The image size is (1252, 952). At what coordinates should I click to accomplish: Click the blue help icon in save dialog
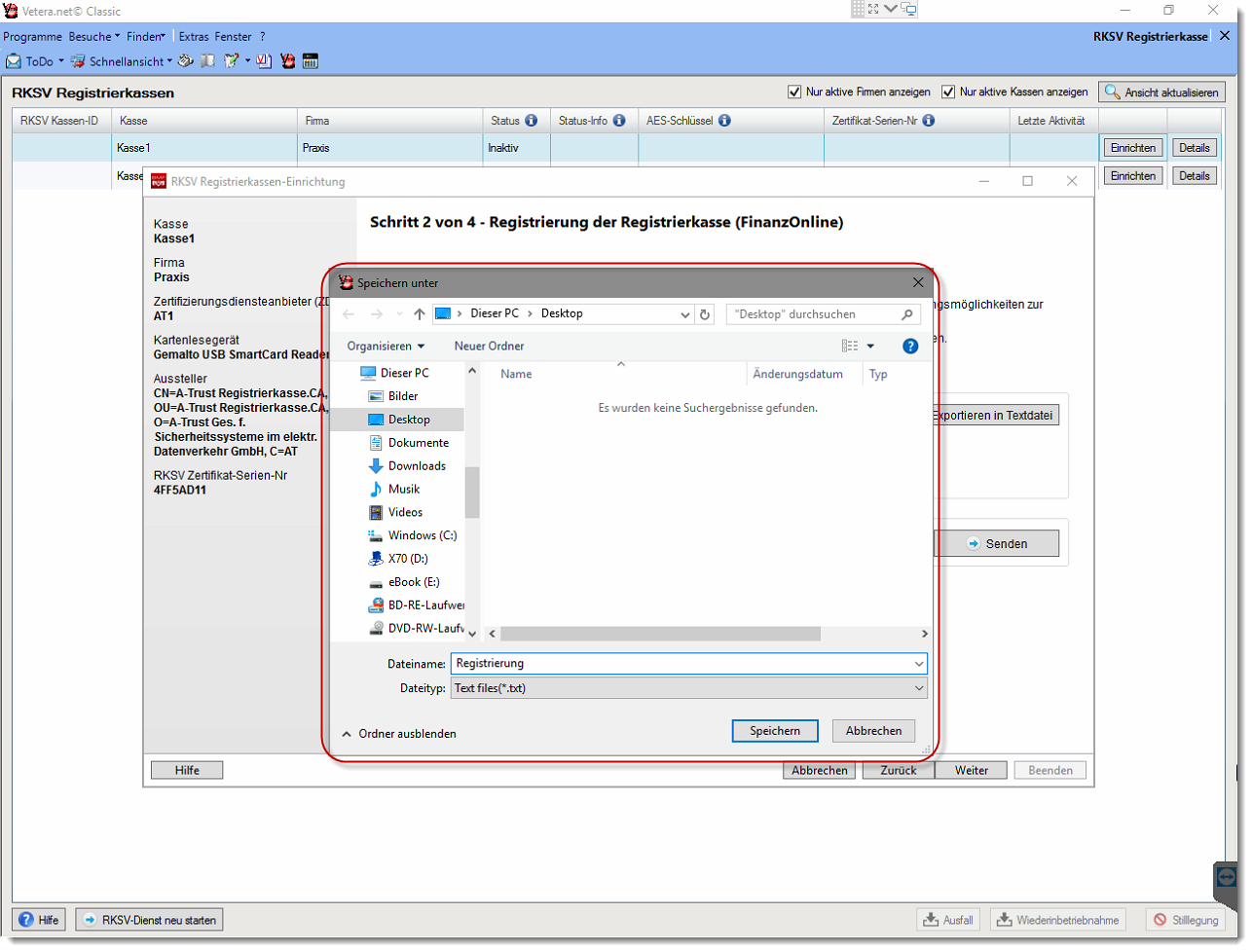click(910, 346)
